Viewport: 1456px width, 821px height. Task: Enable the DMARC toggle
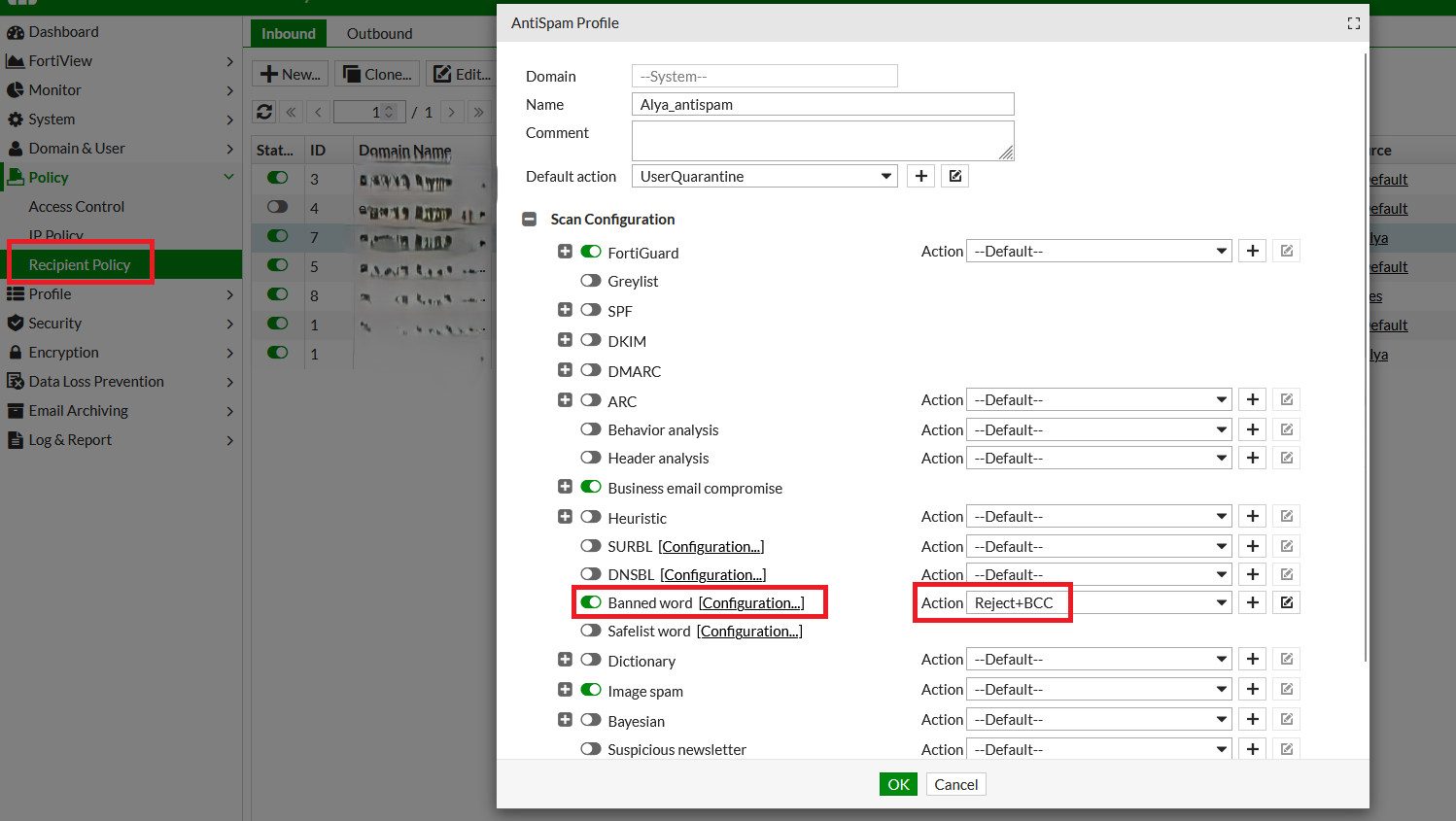[x=591, y=370]
